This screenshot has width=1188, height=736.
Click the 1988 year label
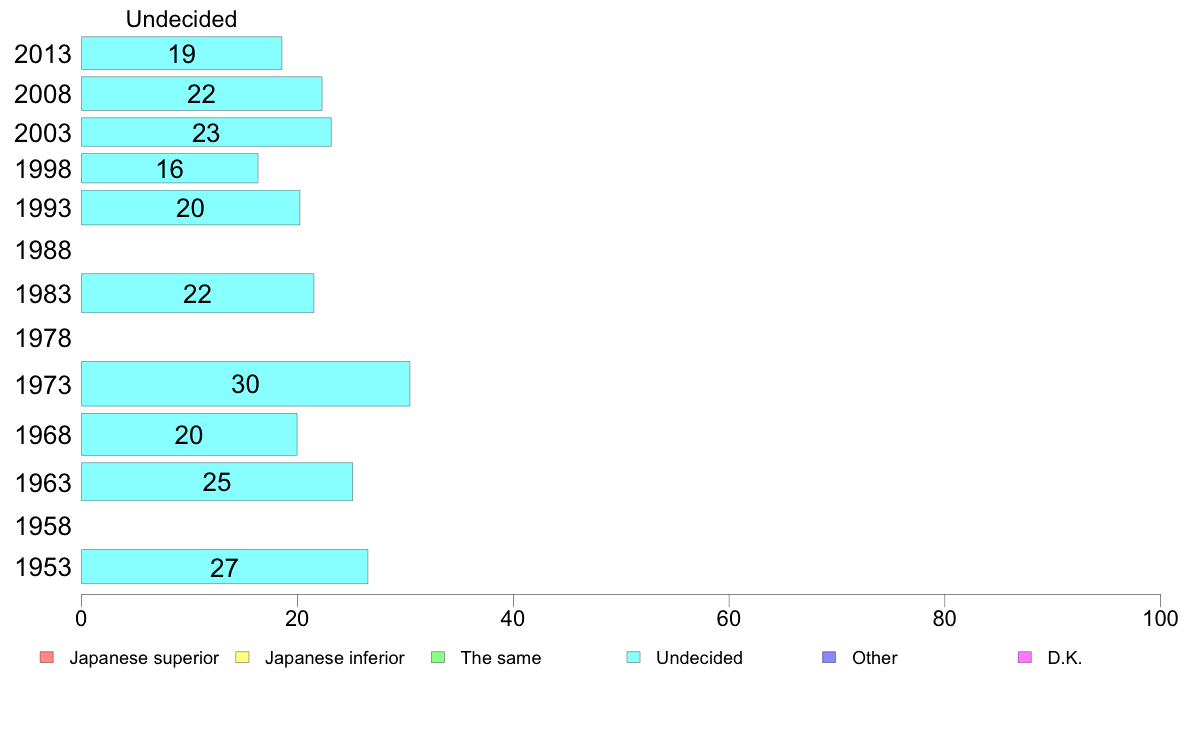click(x=43, y=250)
